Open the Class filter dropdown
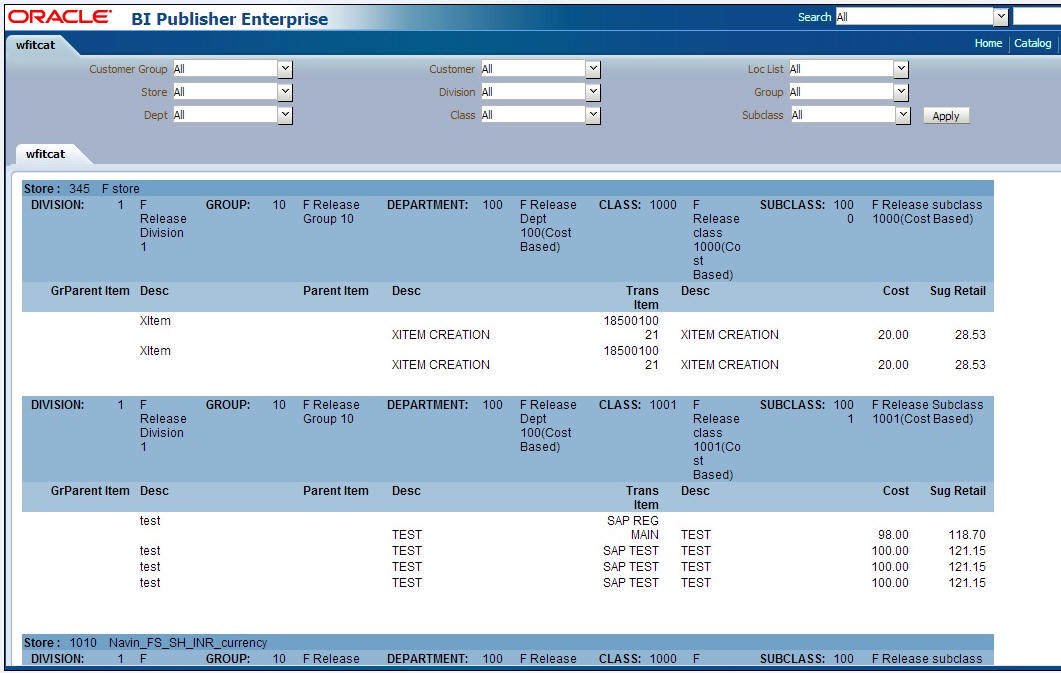Image resolution: width=1061 pixels, height=673 pixels. pos(593,115)
